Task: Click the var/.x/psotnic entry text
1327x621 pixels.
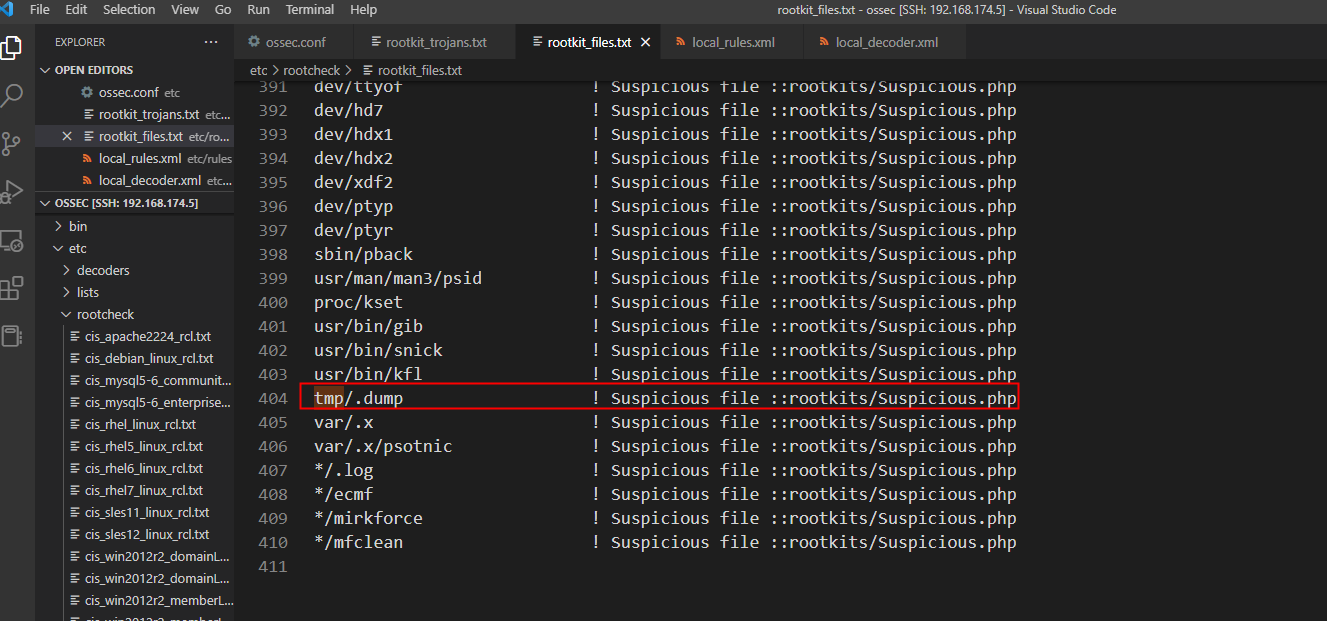Action: pyautogui.click(x=383, y=446)
